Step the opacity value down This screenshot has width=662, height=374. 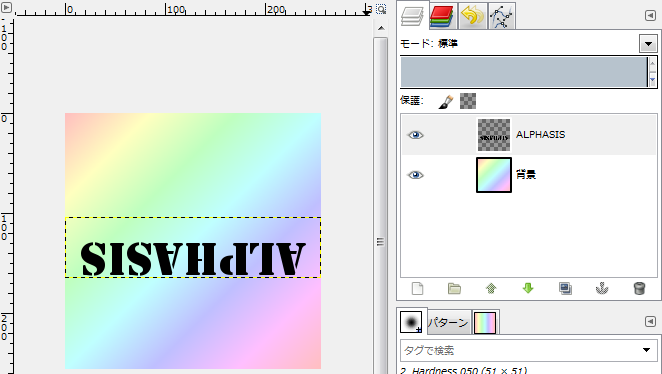[653, 79]
